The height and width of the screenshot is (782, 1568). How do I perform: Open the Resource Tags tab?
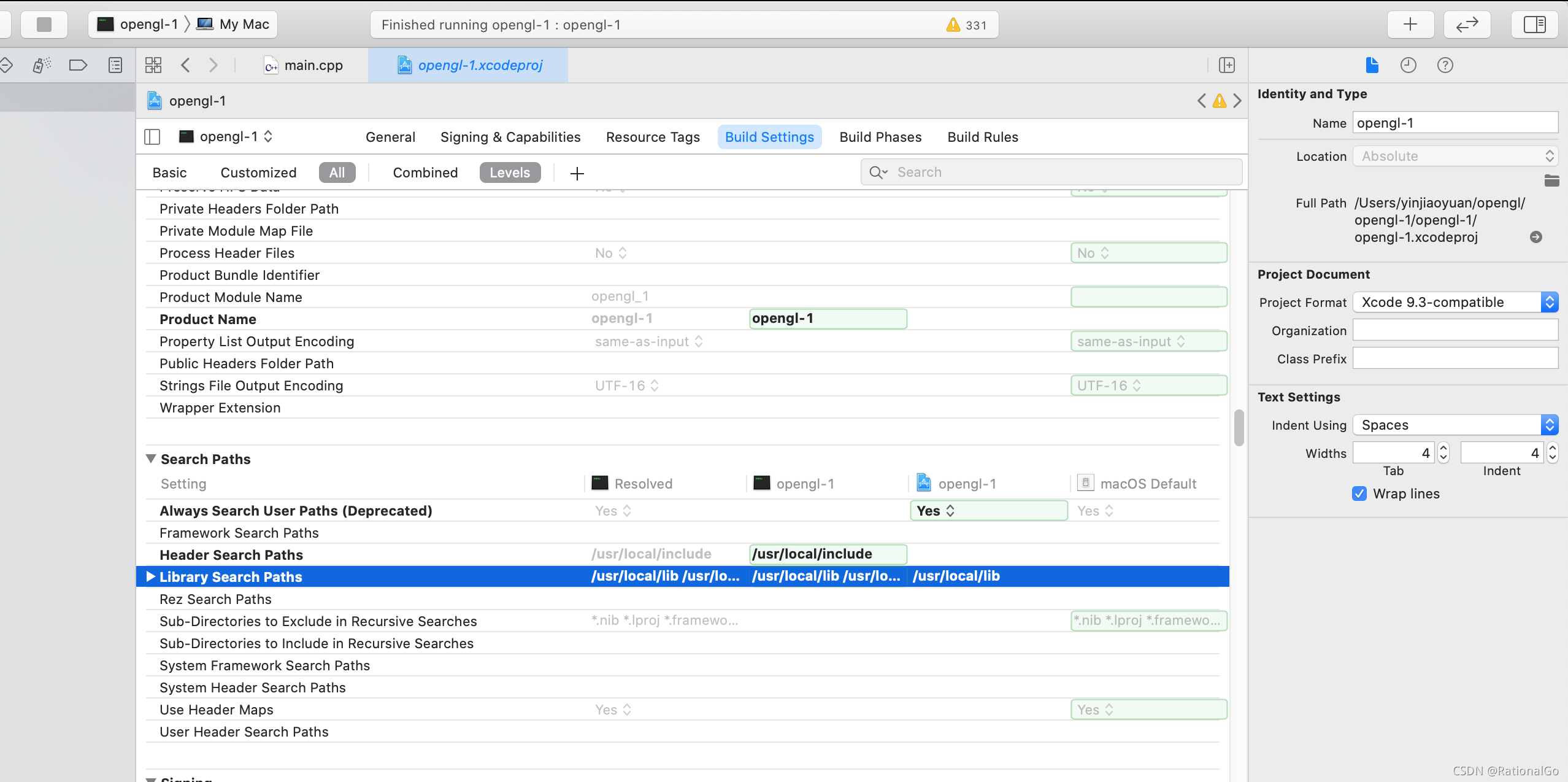[x=653, y=137]
